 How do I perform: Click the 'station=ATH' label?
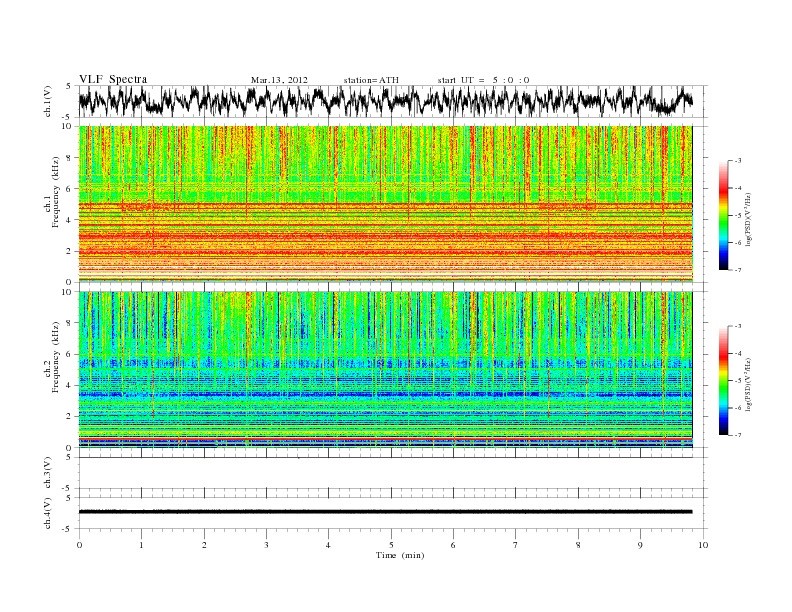point(371,80)
